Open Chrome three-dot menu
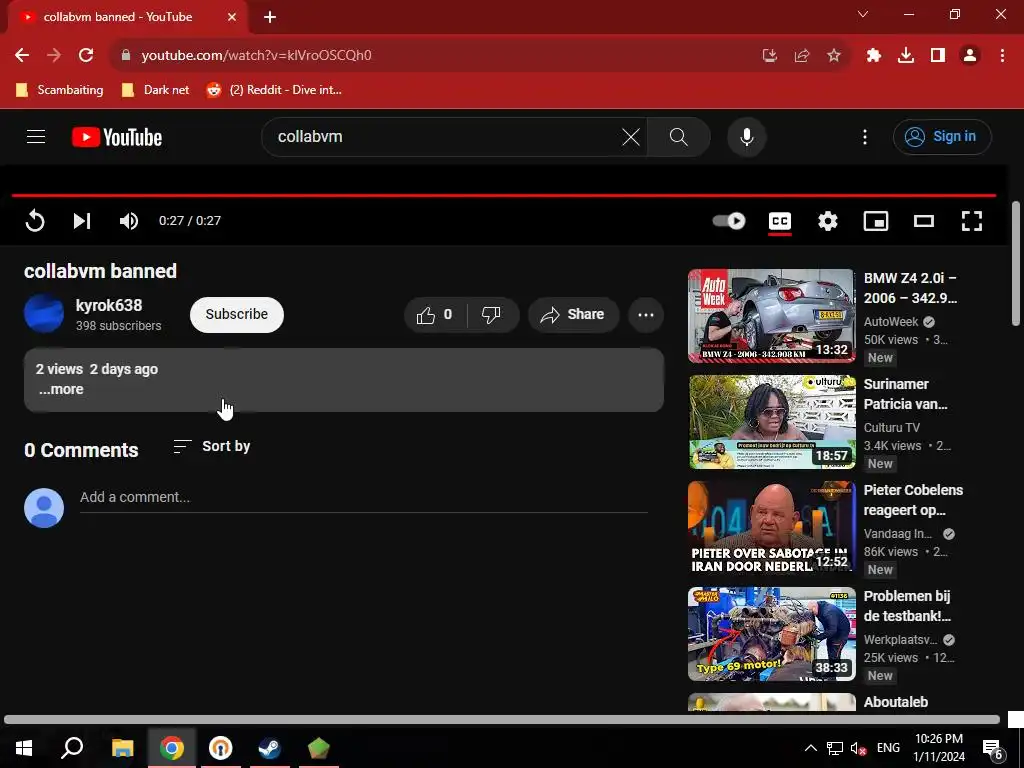This screenshot has height=768, width=1024. 1002,56
